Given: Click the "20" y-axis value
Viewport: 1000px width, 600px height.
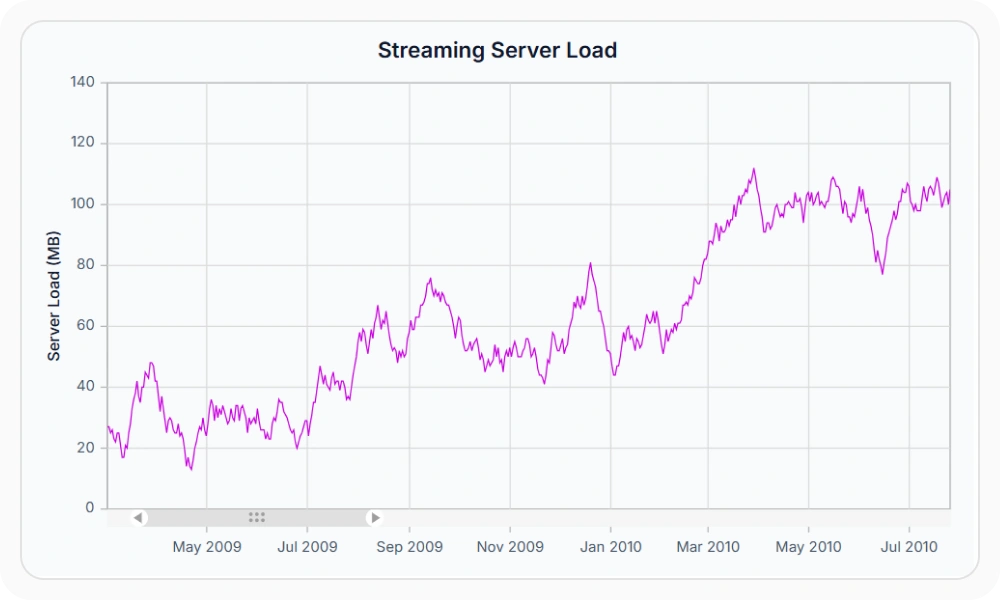Looking at the screenshot, I should point(85,447).
